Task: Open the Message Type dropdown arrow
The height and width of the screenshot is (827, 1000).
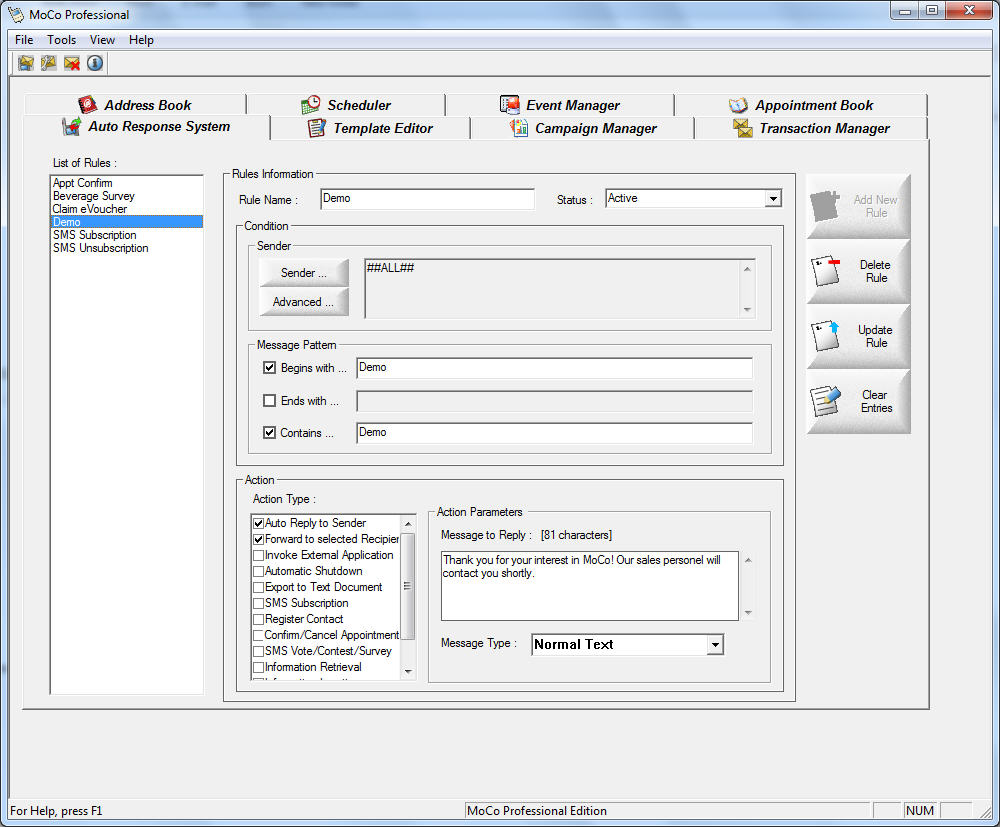Action: tap(715, 645)
